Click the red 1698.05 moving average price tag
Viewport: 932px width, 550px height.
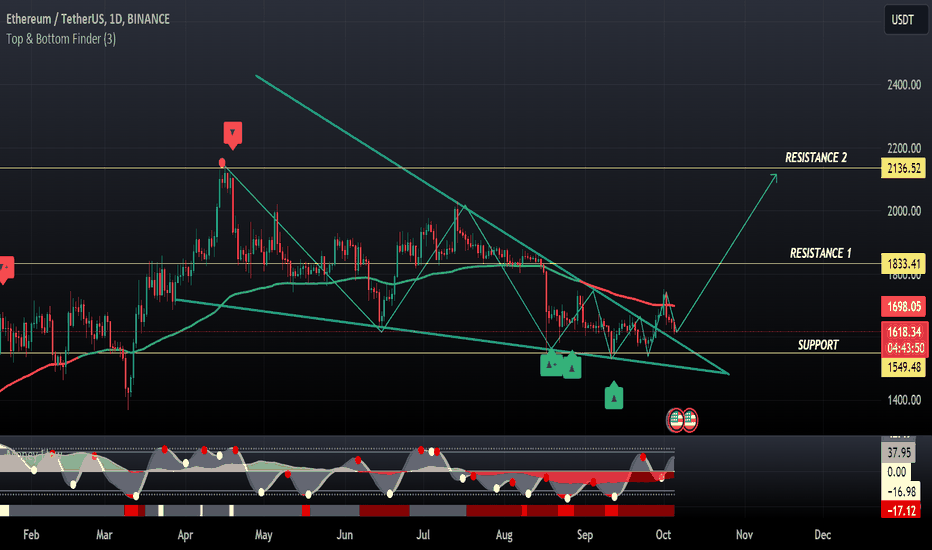point(904,307)
